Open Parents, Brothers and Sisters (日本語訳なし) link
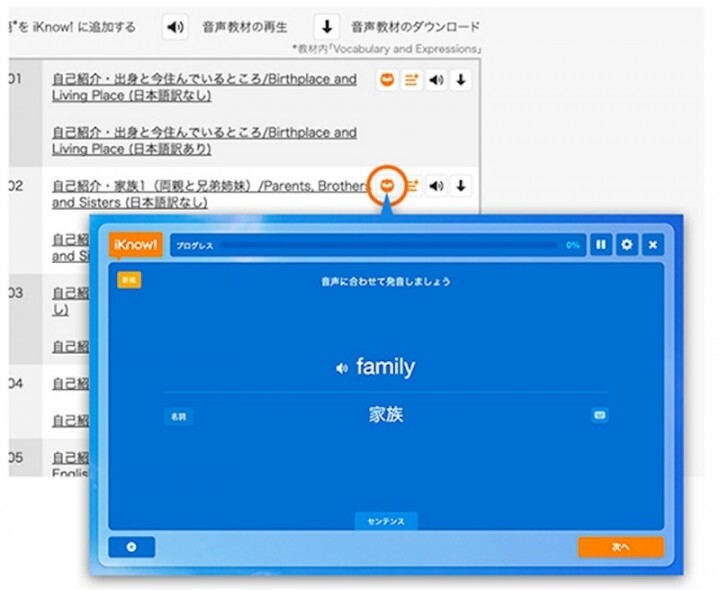720x590 pixels. click(x=212, y=194)
